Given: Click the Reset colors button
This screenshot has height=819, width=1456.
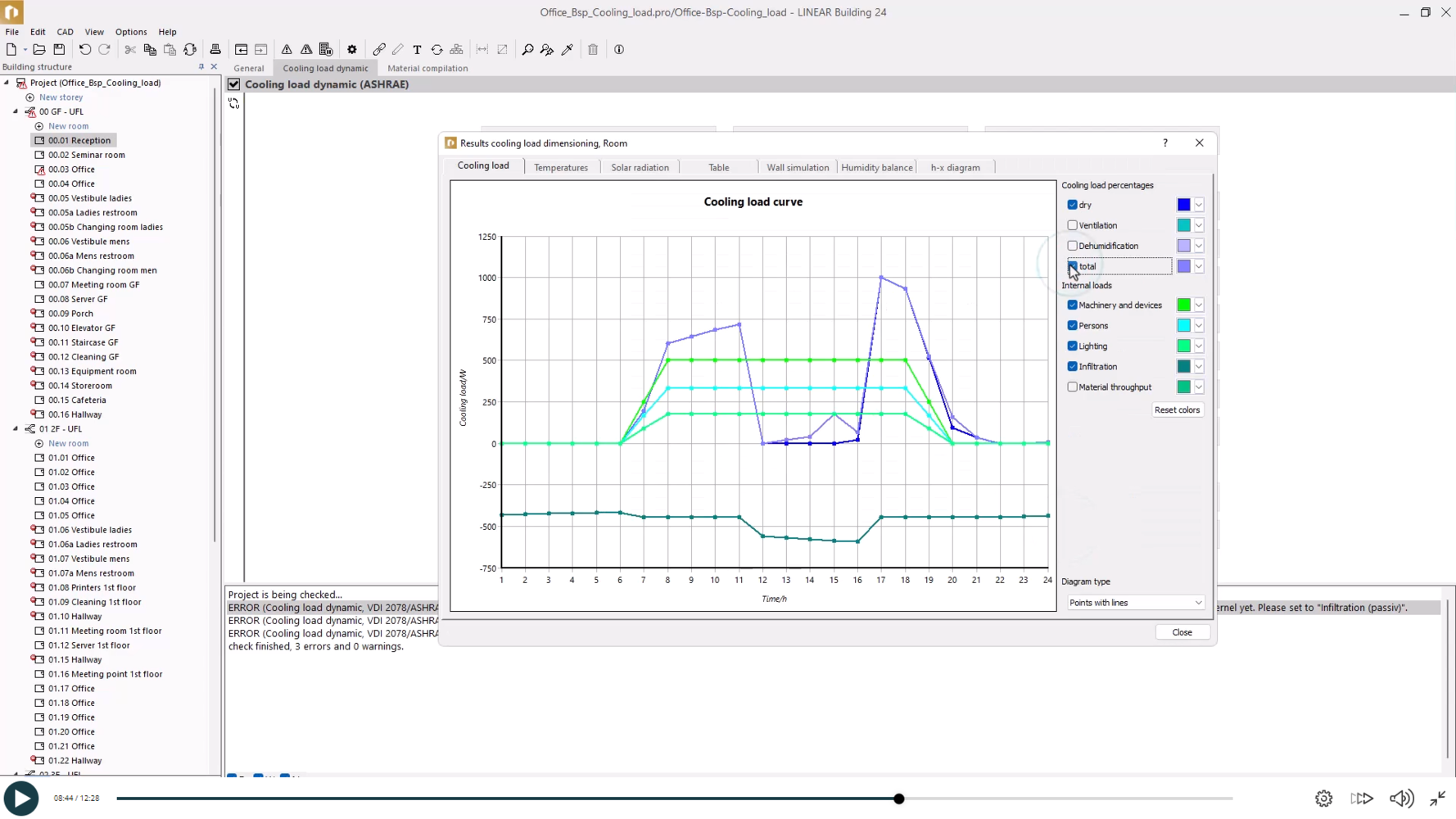Looking at the screenshot, I should [x=1177, y=410].
